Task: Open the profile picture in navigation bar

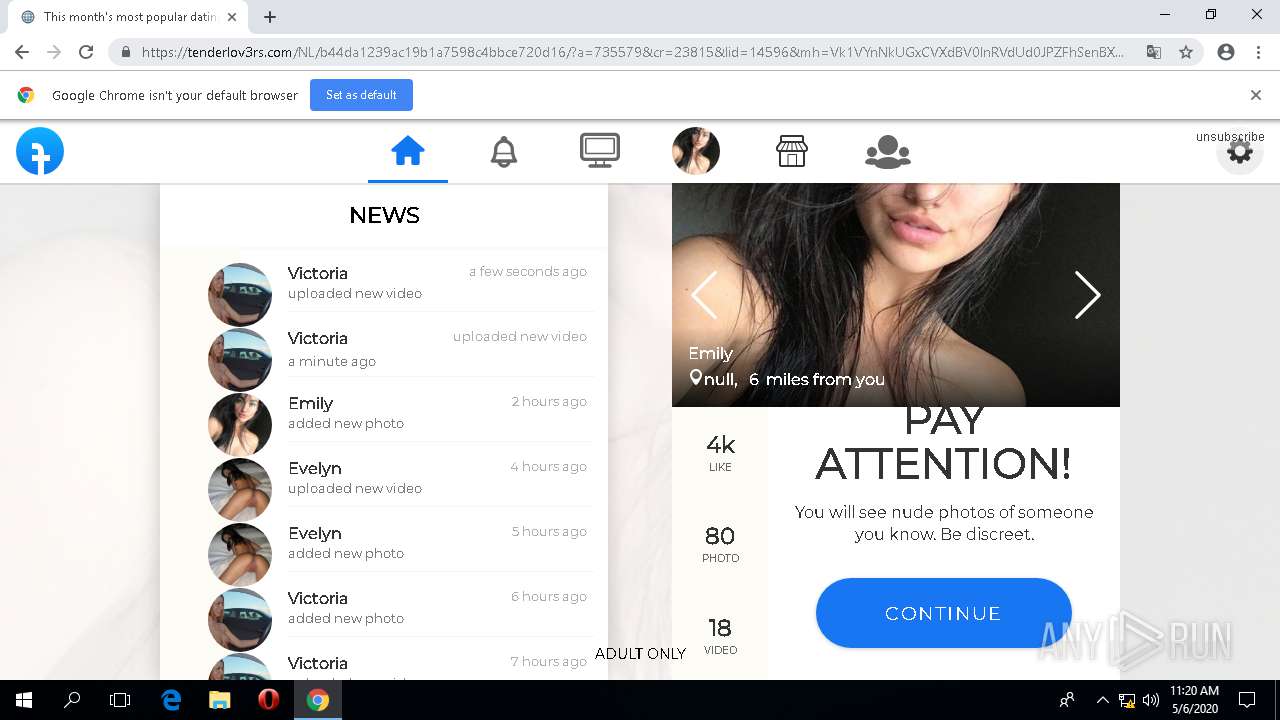Action: [x=696, y=151]
